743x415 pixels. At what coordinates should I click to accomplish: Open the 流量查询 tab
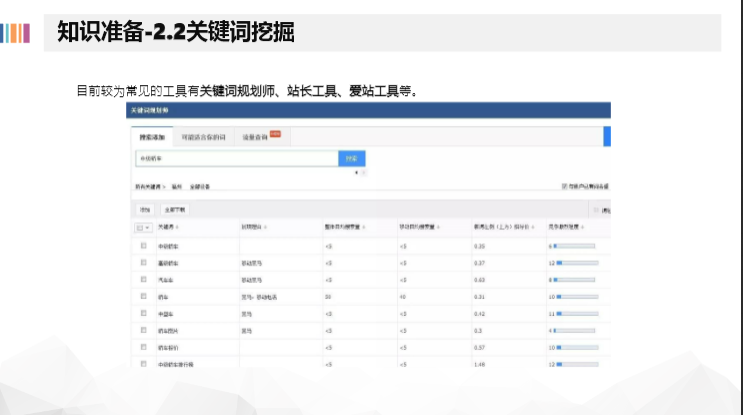pos(254,137)
